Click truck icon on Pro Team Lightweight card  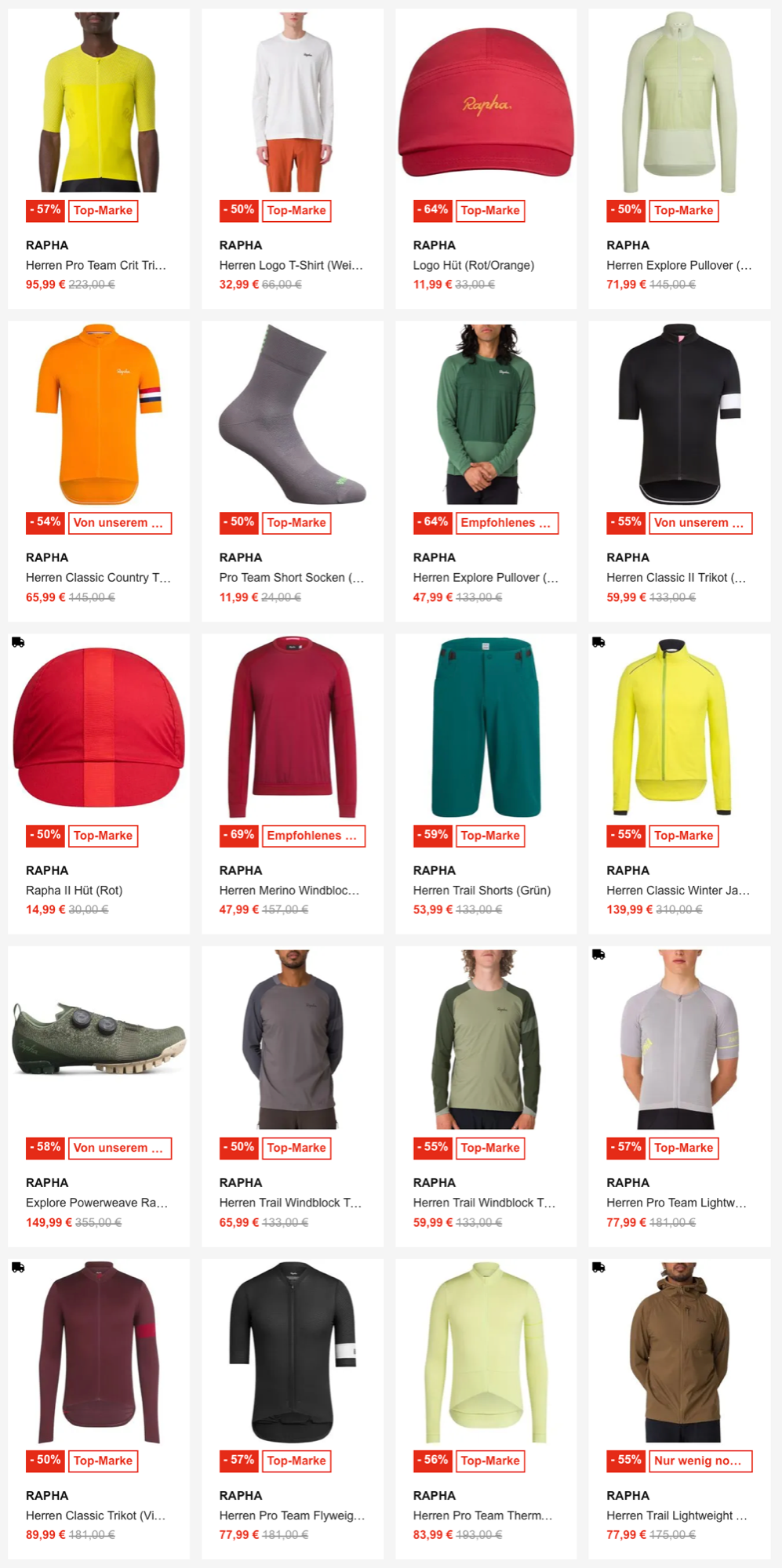[598, 954]
